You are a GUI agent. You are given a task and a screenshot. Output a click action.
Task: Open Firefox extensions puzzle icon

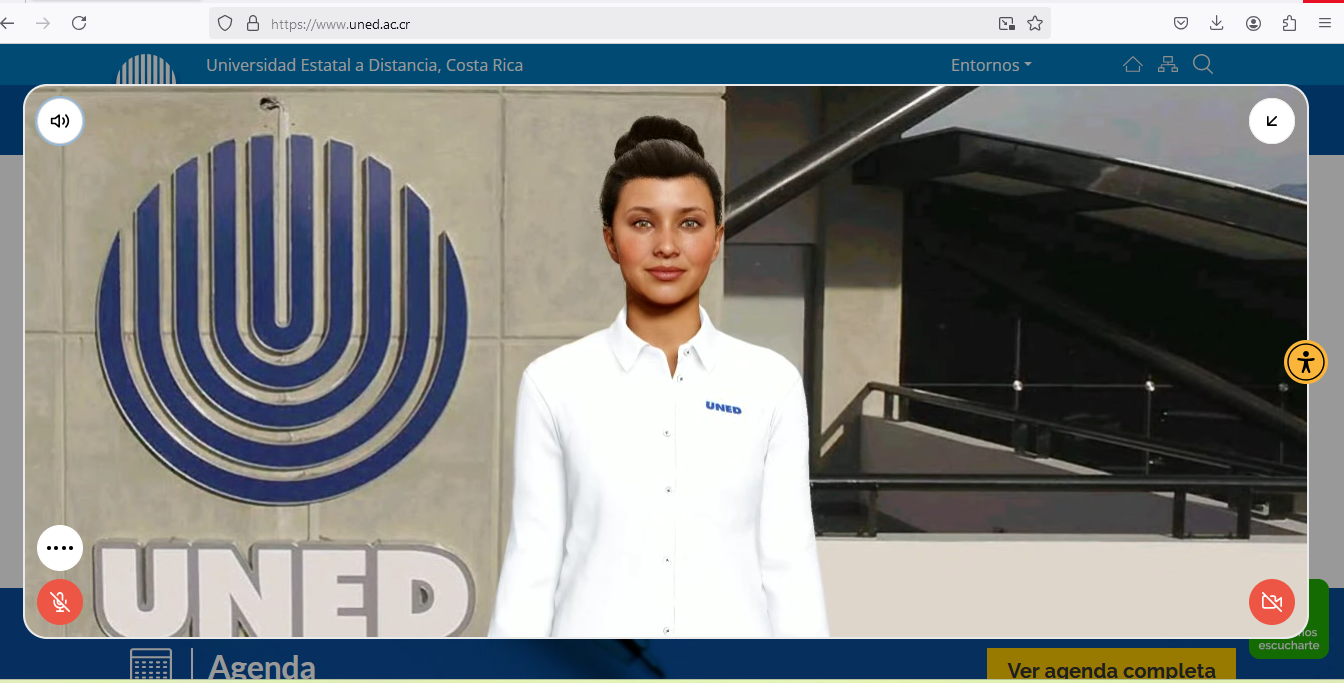1289,23
